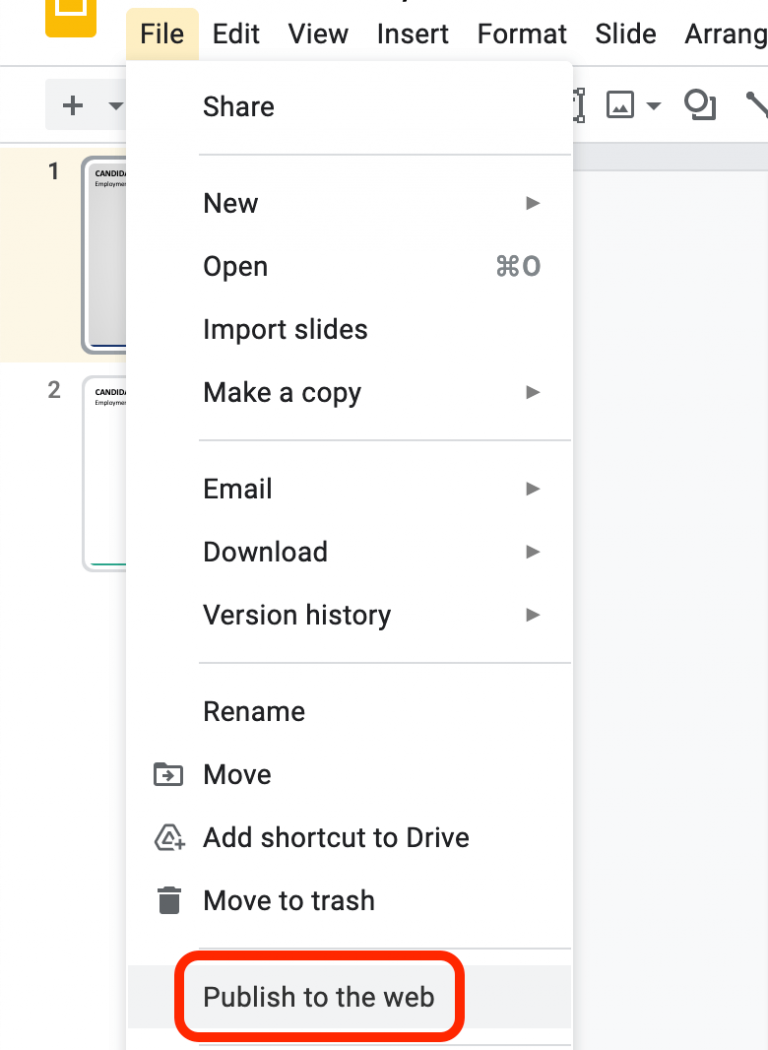Screen dimensions: 768x1050
Task: Select the Text box tool
Action: [x=578, y=105]
